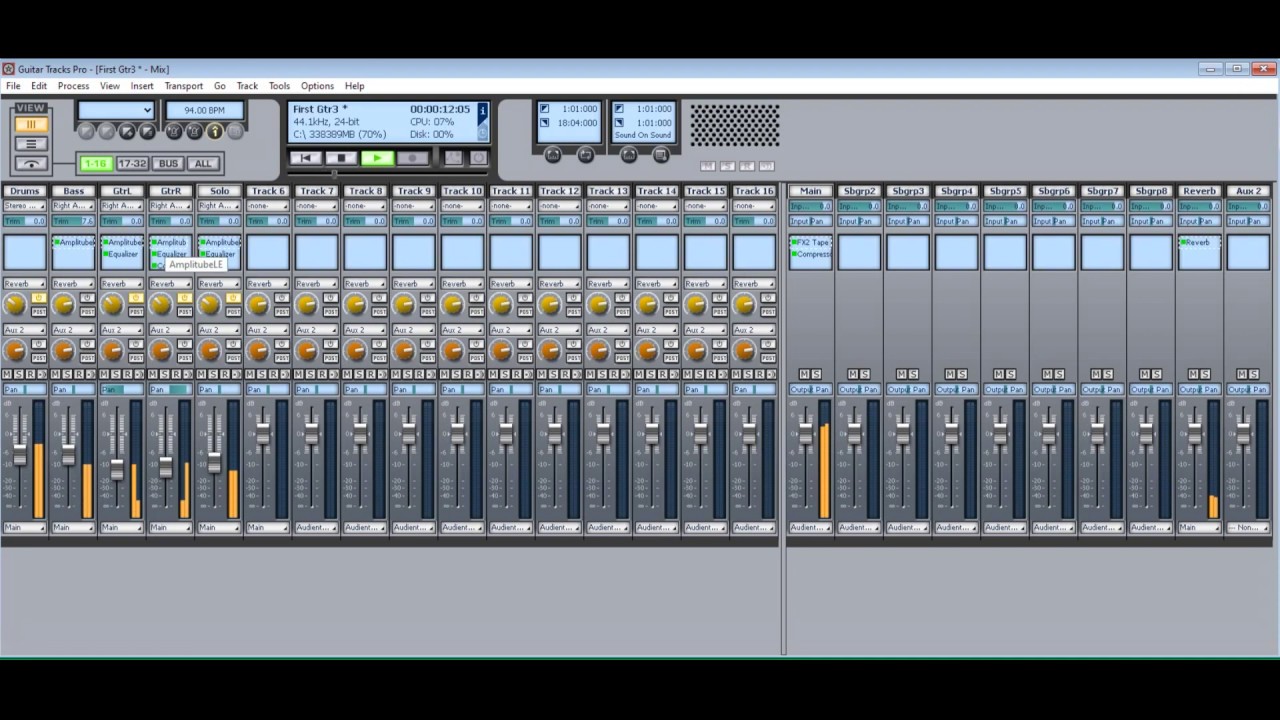The width and height of the screenshot is (1280, 720).
Task: Open the Insert menu
Action: (142, 86)
